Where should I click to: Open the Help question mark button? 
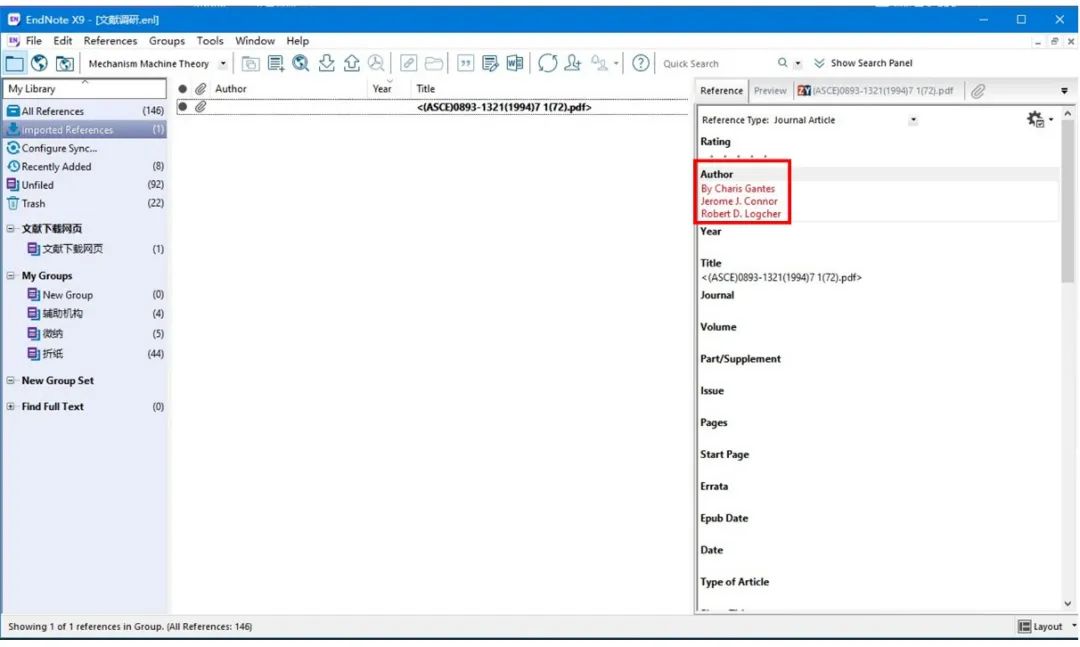coord(641,63)
